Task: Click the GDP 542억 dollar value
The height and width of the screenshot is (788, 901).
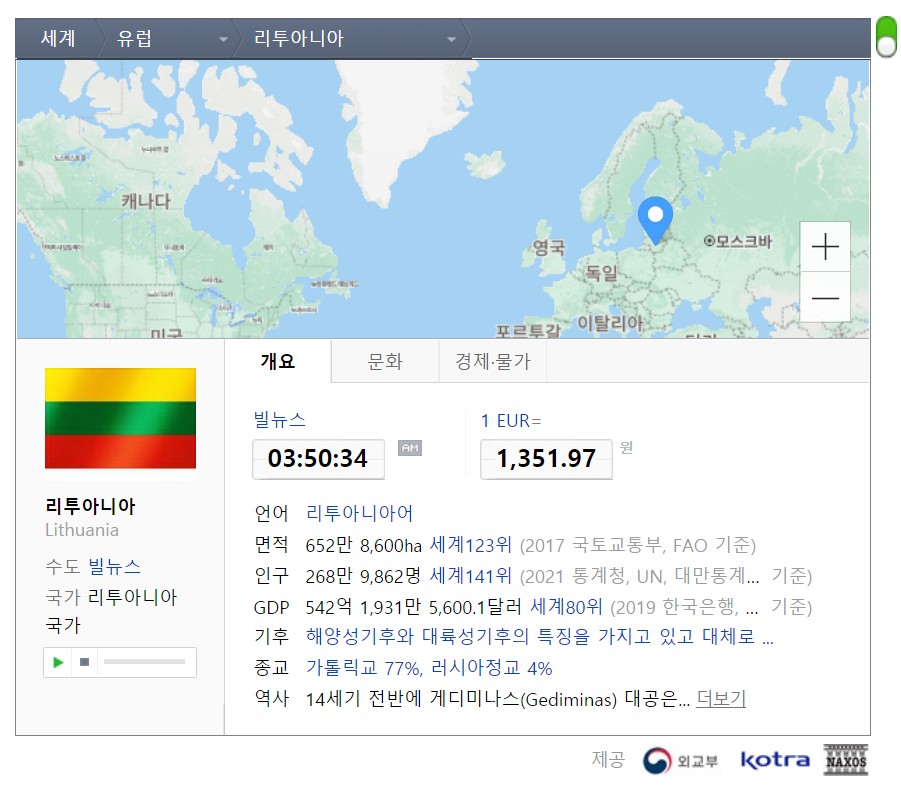Action: 414,607
